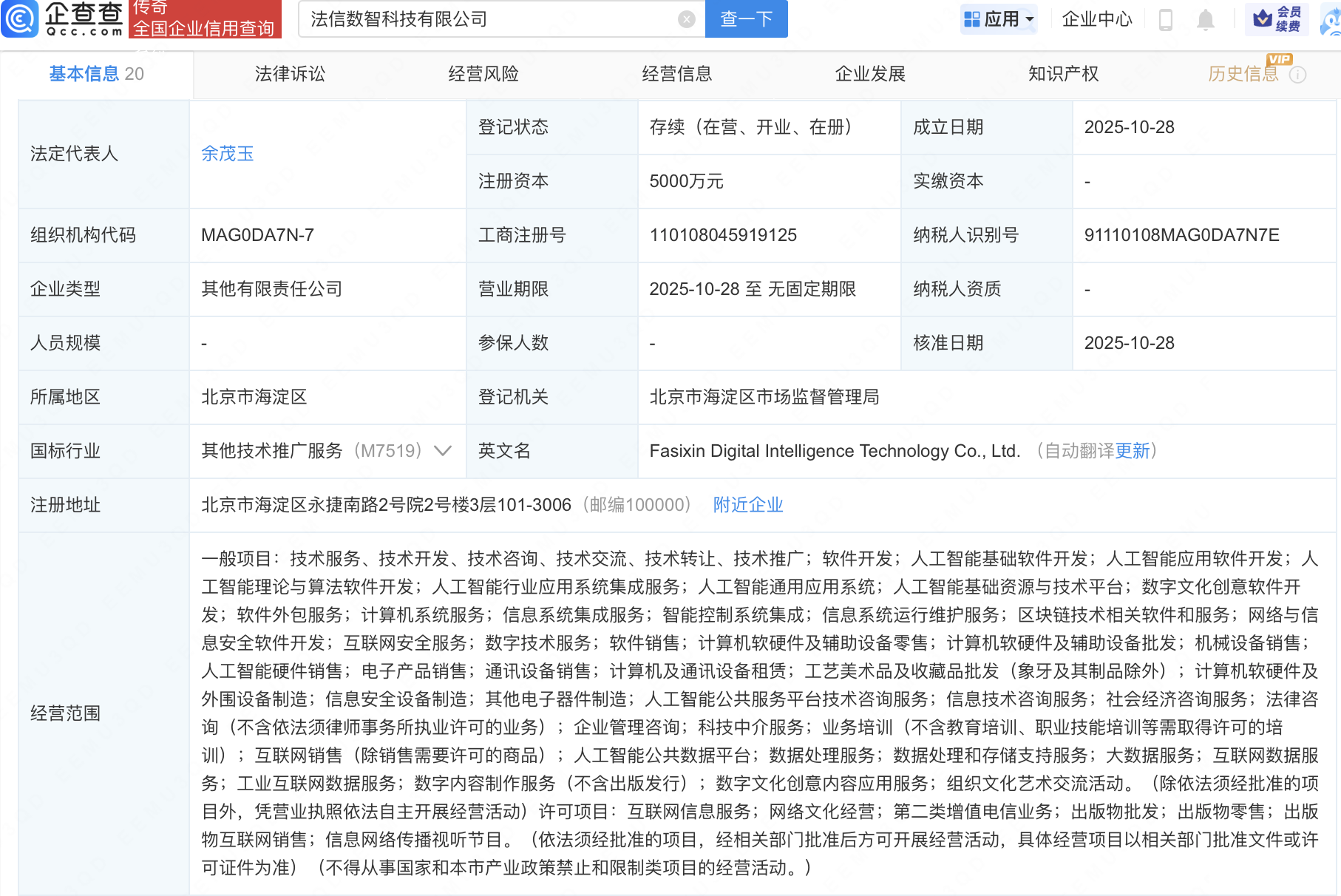Click the 附近企业 link
The width and height of the screenshot is (1341, 896).
coord(747,505)
